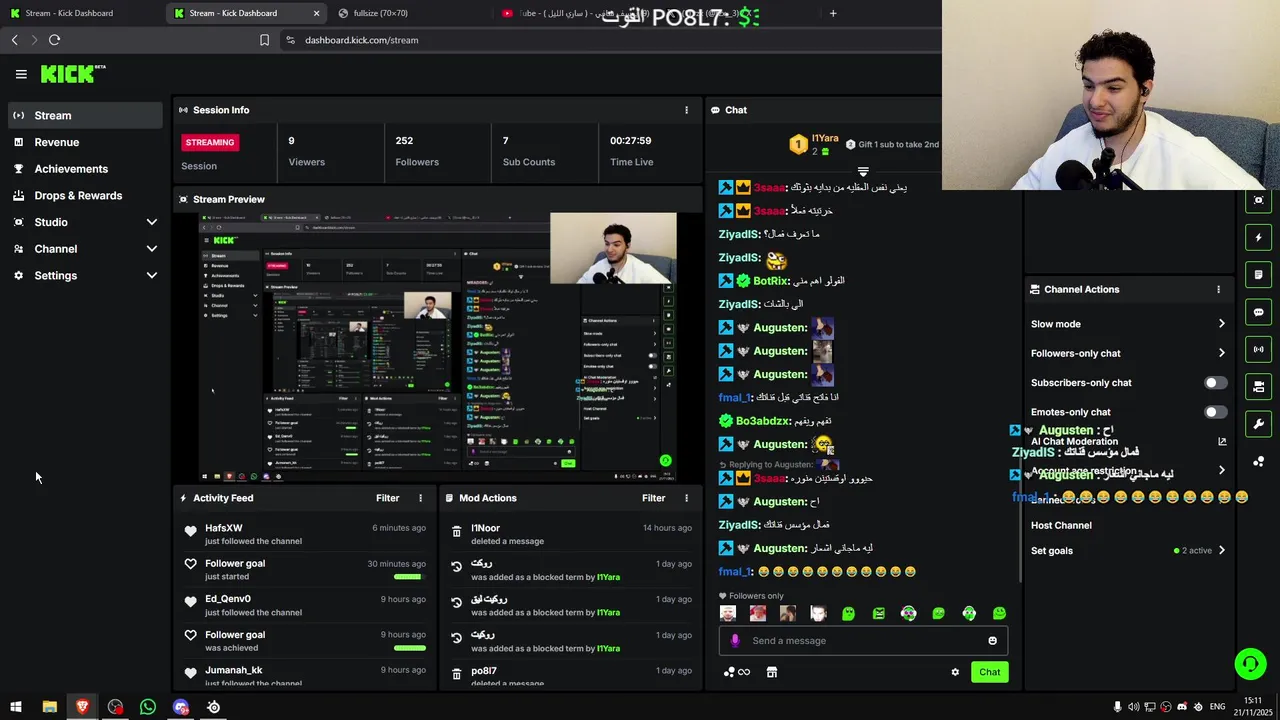The width and height of the screenshot is (1280, 720).
Task: Click the voice microphone icon in message box
Action: (x=735, y=641)
